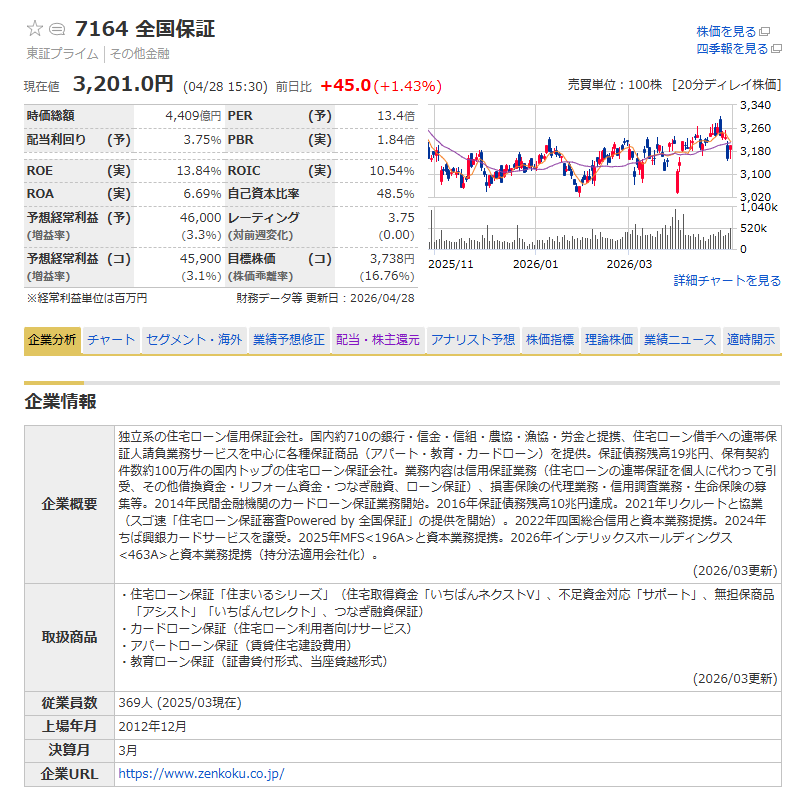Click the external link icon after 株価を見る
The image size is (804, 798).
coord(765,32)
